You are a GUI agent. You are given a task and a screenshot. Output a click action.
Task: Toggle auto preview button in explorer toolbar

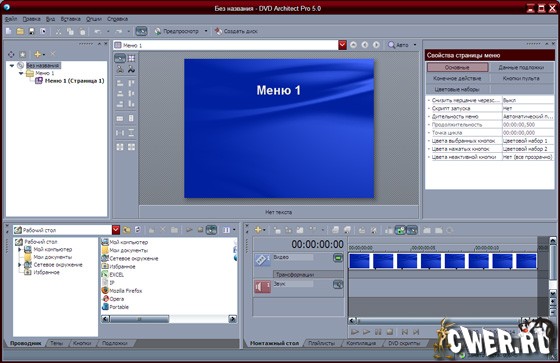click(211, 230)
